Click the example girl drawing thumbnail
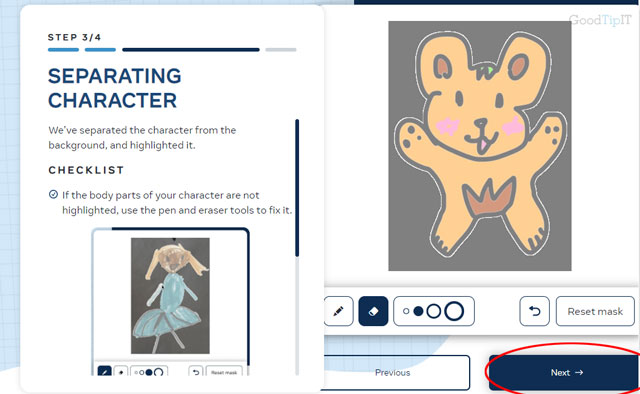This screenshot has height=394, width=640. click(x=170, y=296)
